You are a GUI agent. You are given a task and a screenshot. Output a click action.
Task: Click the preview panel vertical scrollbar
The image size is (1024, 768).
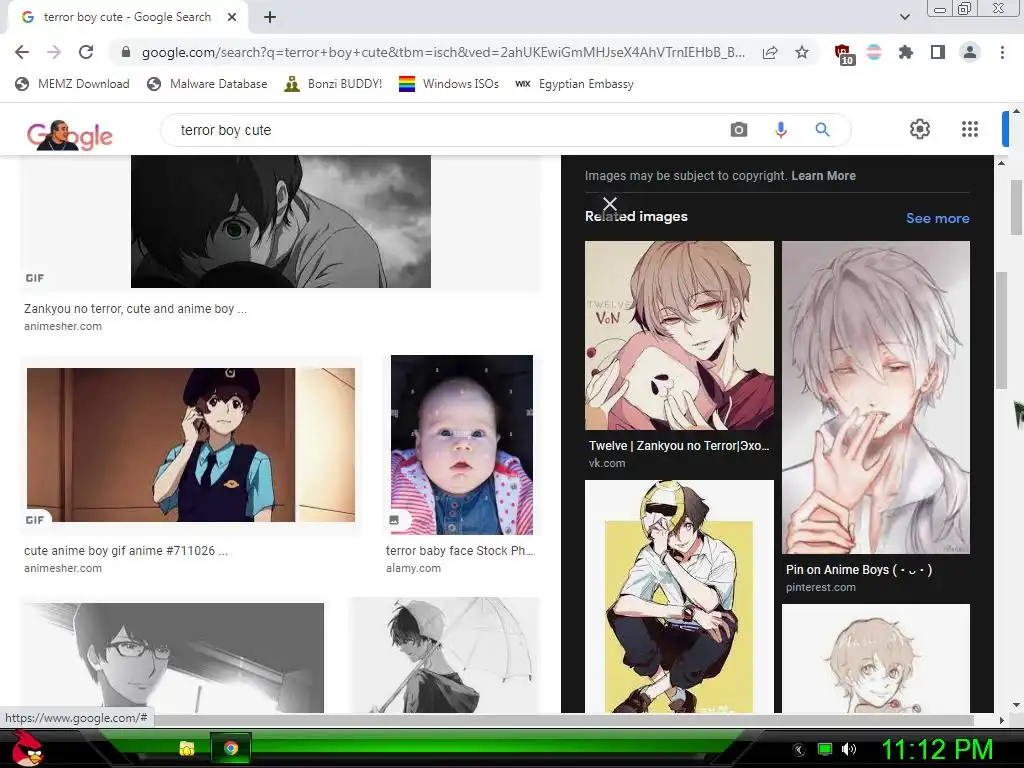[1001, 330]
